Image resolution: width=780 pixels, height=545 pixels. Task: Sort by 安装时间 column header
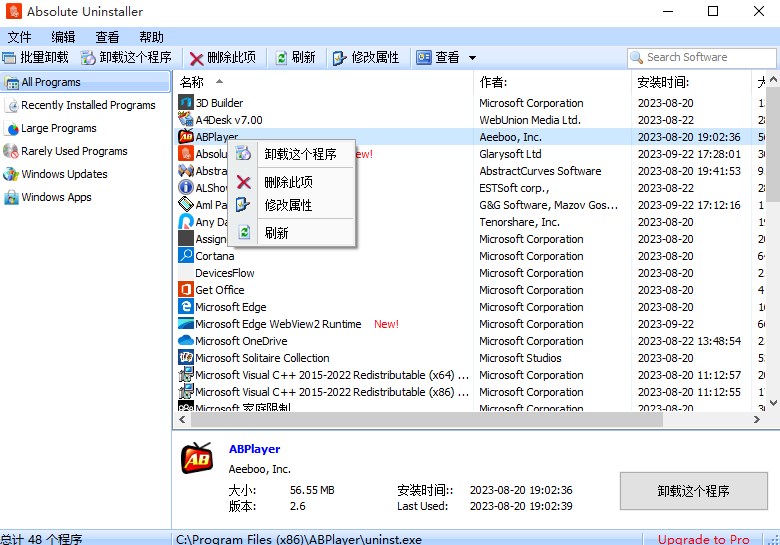[663, 82]
